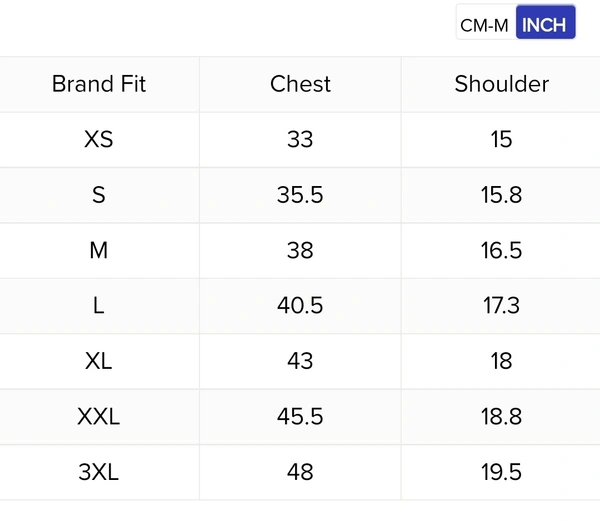Click the shoulder value 19.5
Viewport: 600px width, 521px height.
pyautogui.click(x=501, y=472)
